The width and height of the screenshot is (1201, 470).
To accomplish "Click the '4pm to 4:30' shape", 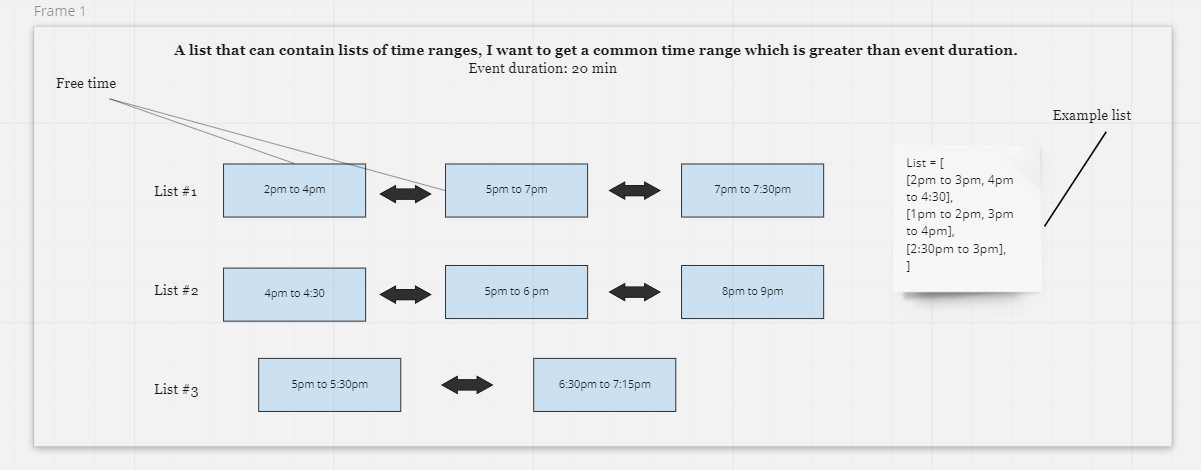I will (294, 294).
